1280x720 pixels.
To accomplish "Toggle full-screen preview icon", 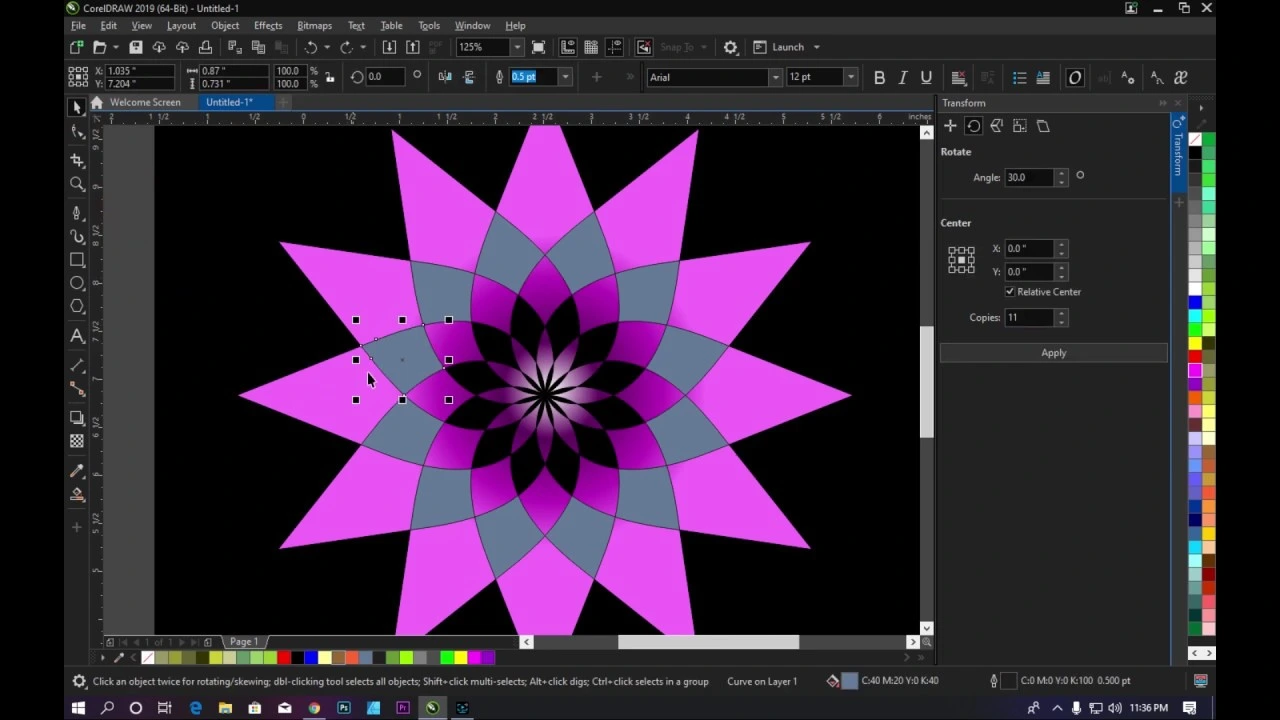I will [539, 47].
